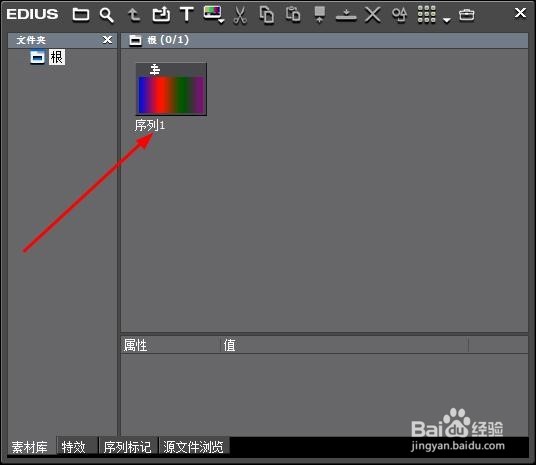Switch to the 素材库 tab
The image size is (536, 465).
[x=29, y=447]
